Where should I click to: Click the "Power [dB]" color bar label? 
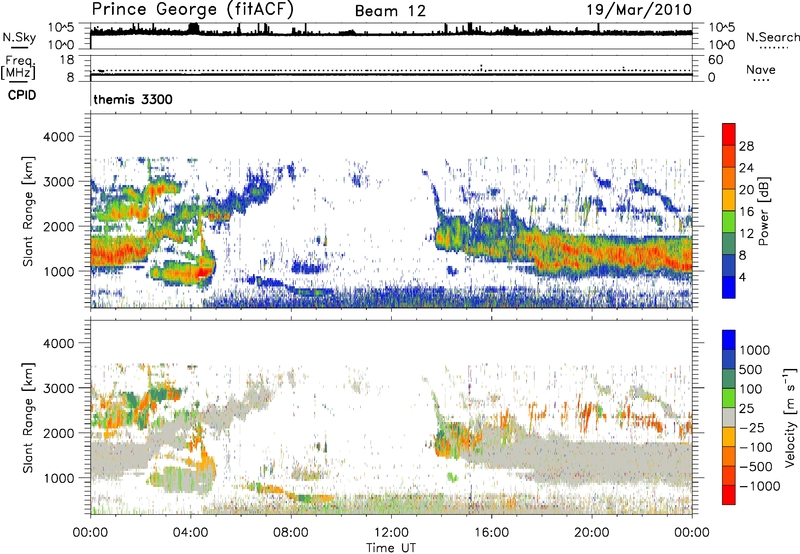point(763,211)
